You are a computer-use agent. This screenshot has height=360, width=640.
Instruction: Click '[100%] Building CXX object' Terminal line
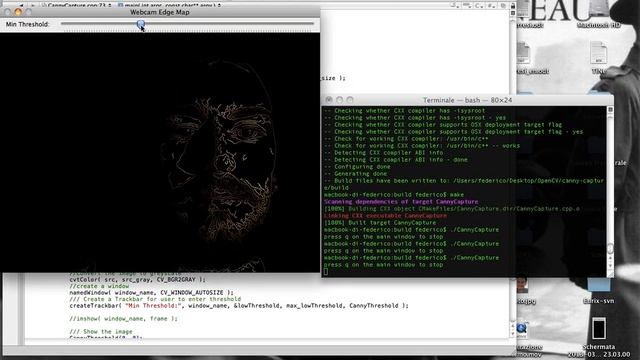[452, 209]
